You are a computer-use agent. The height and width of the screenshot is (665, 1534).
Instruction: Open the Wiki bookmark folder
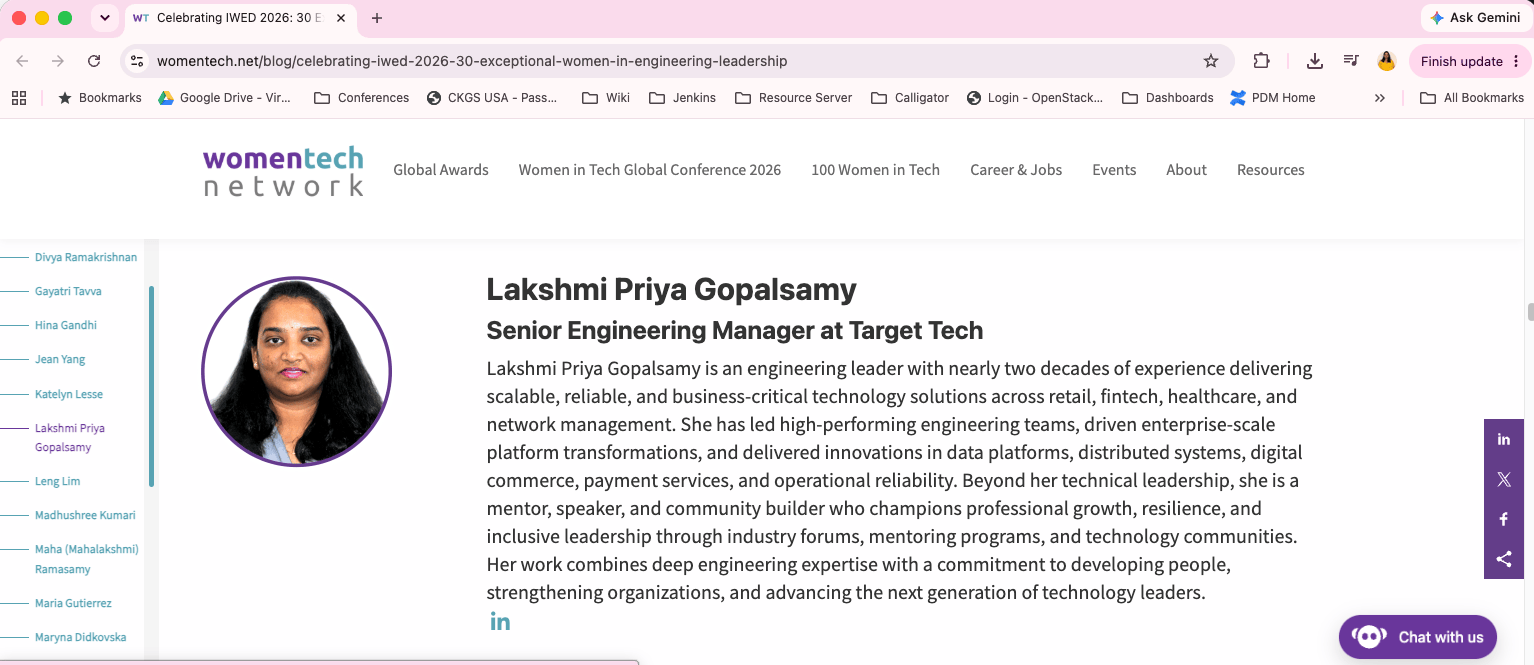click(606, 97)
